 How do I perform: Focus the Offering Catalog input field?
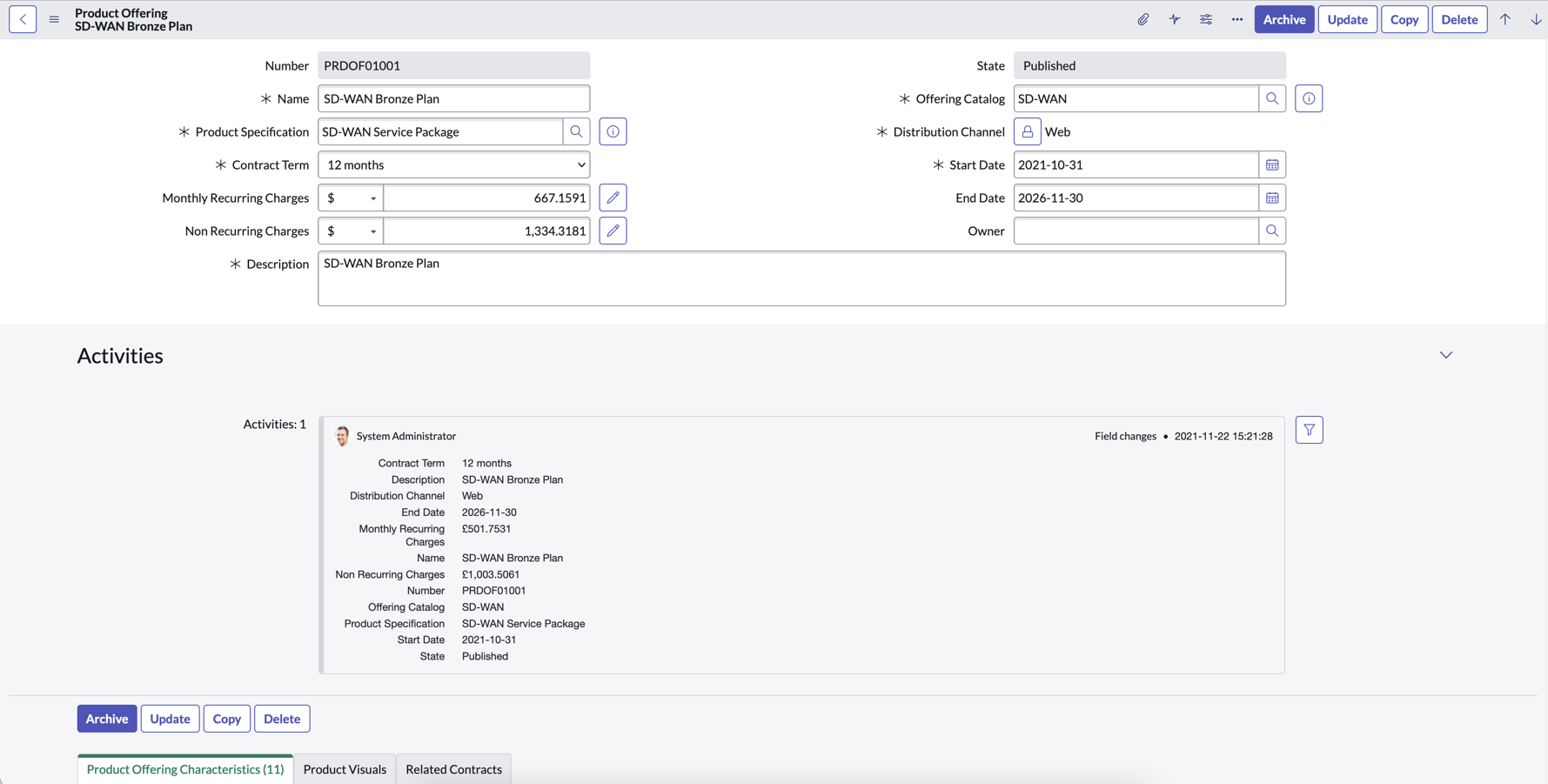[1136, 98]
